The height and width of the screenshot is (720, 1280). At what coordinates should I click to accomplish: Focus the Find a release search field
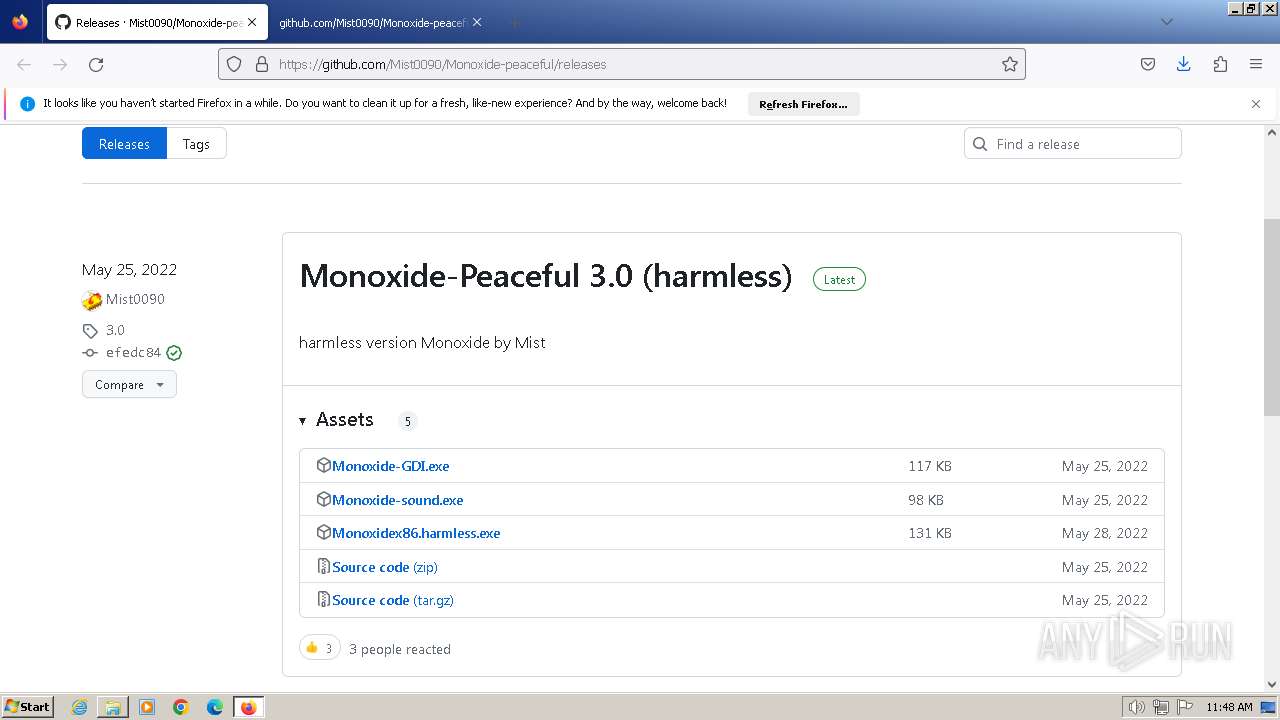[1073, 144]
